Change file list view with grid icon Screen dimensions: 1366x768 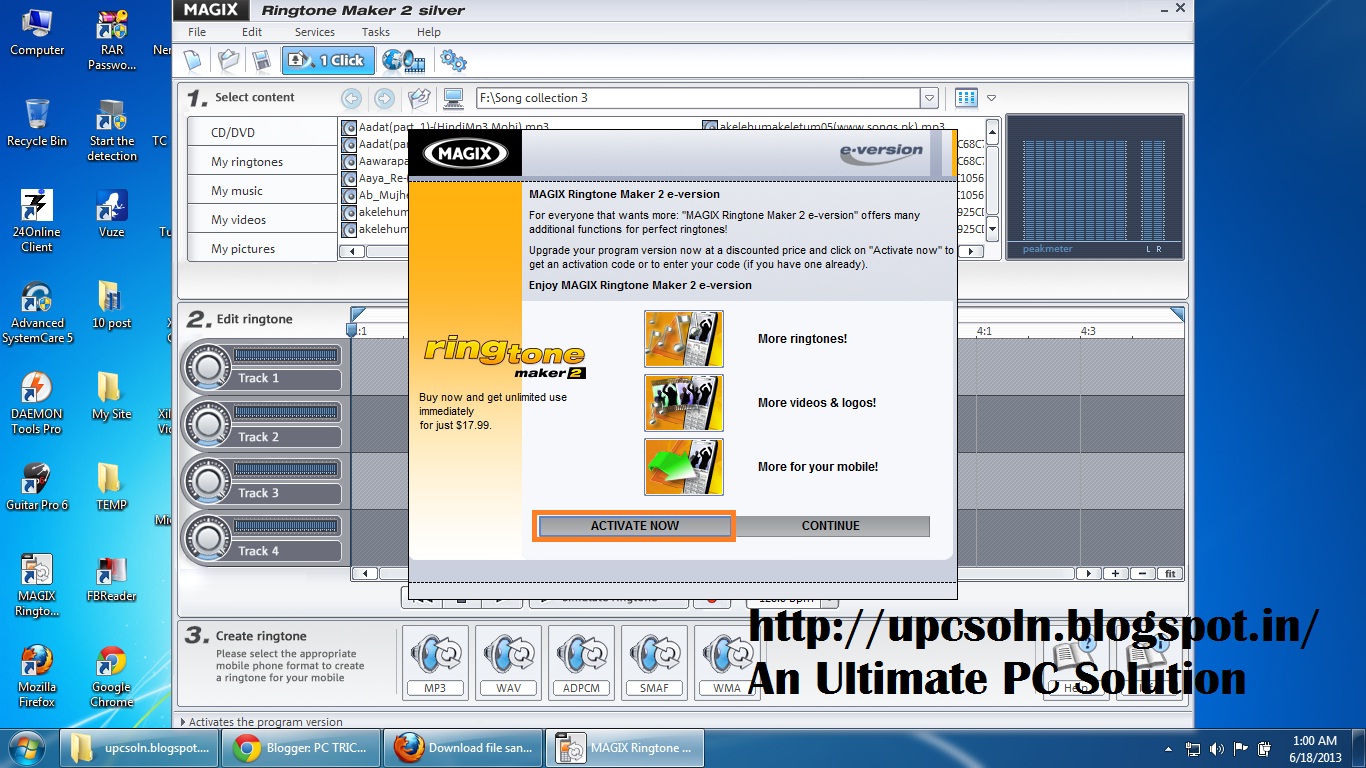click(x=966, y=98)
